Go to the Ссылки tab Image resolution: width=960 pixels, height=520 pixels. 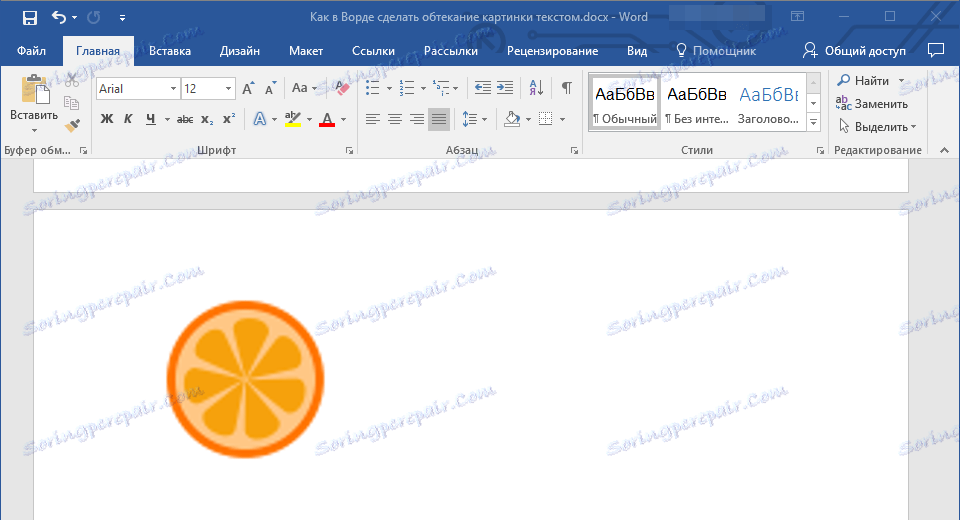[x=373, y=51]
